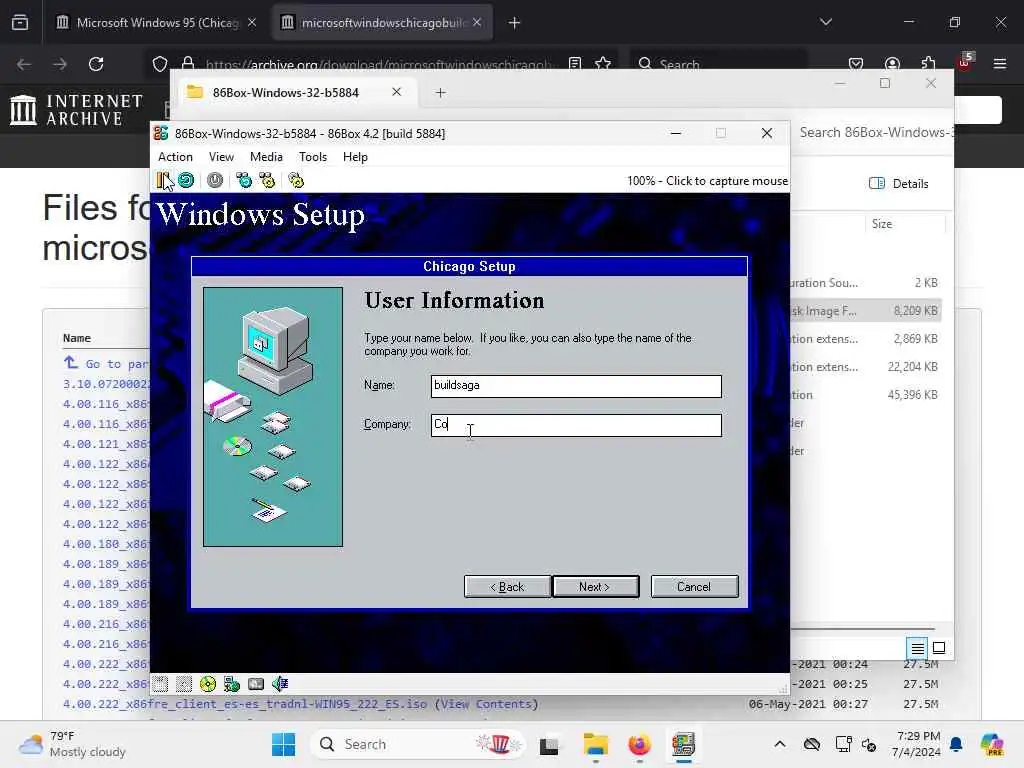Click first floppy drive icon in 86Box status bar

[160, 684]
